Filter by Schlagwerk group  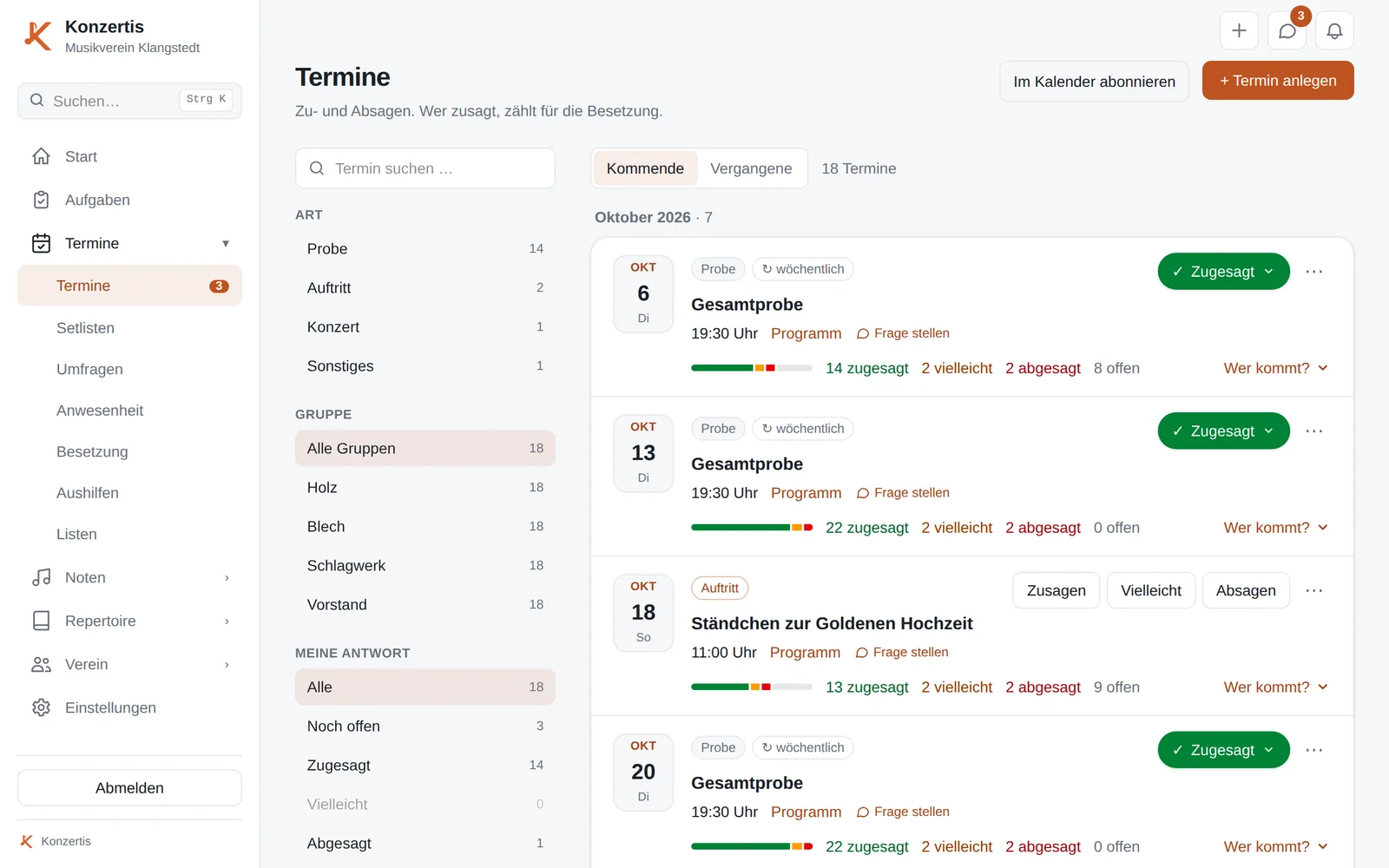tap(425, 566)
